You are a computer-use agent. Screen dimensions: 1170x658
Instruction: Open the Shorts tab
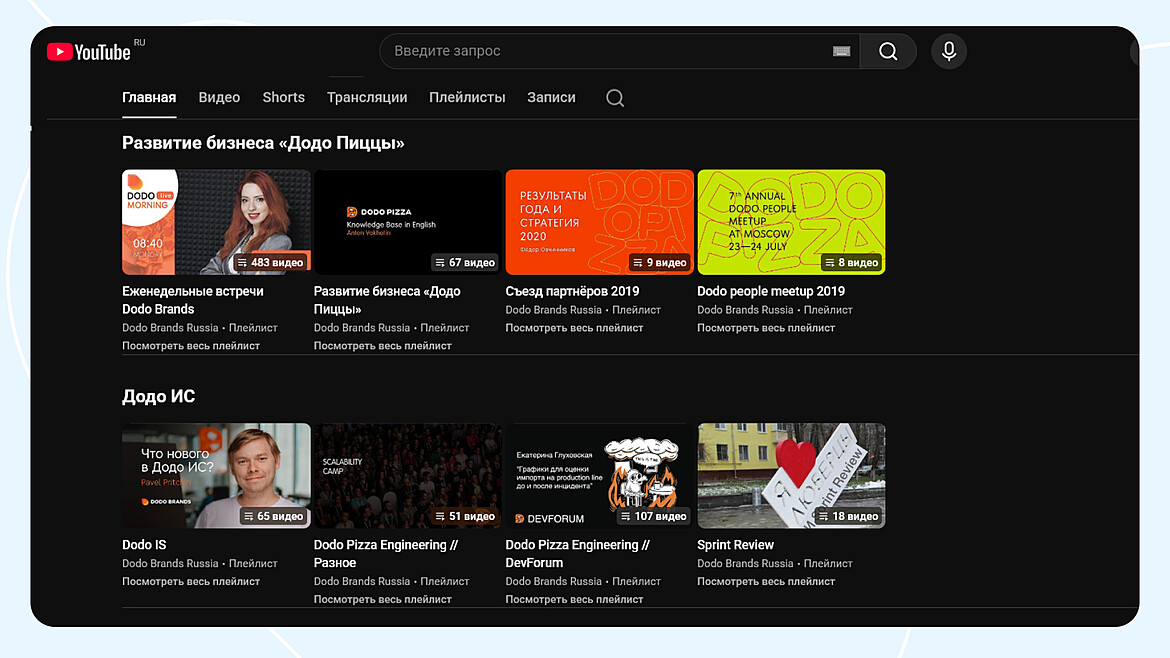[283, 97]
